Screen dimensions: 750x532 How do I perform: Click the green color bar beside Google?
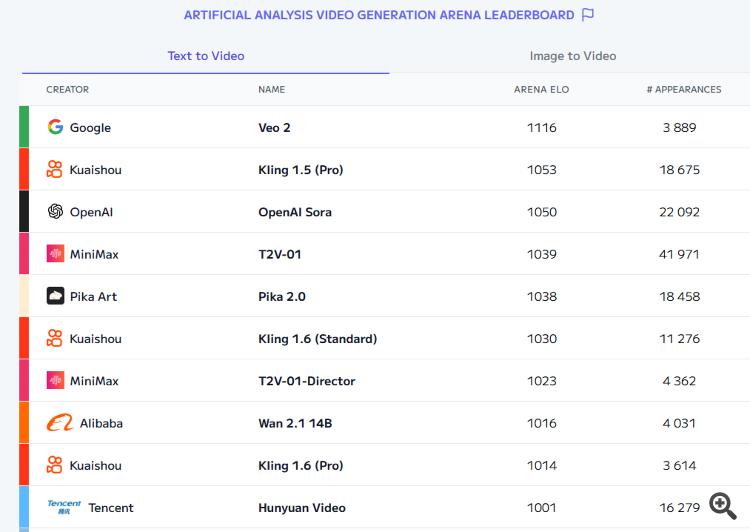click(x=24, y=127)
